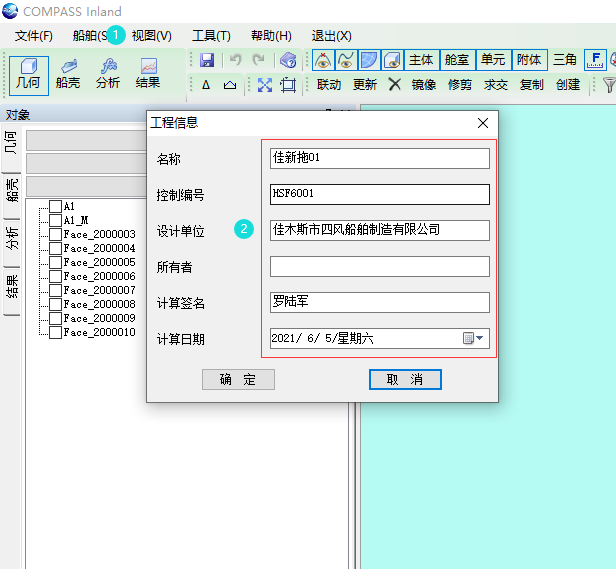Open the 船舶(S) menu
The image size is (616, 569).
point(91,36)
